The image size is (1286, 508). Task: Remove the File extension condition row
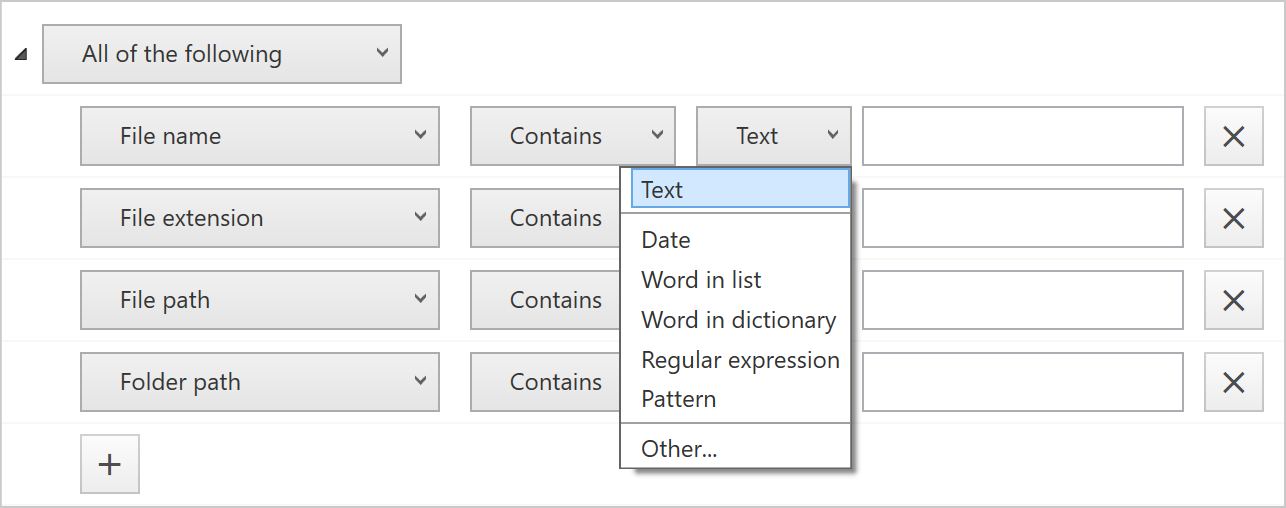tap(1234, 218)
